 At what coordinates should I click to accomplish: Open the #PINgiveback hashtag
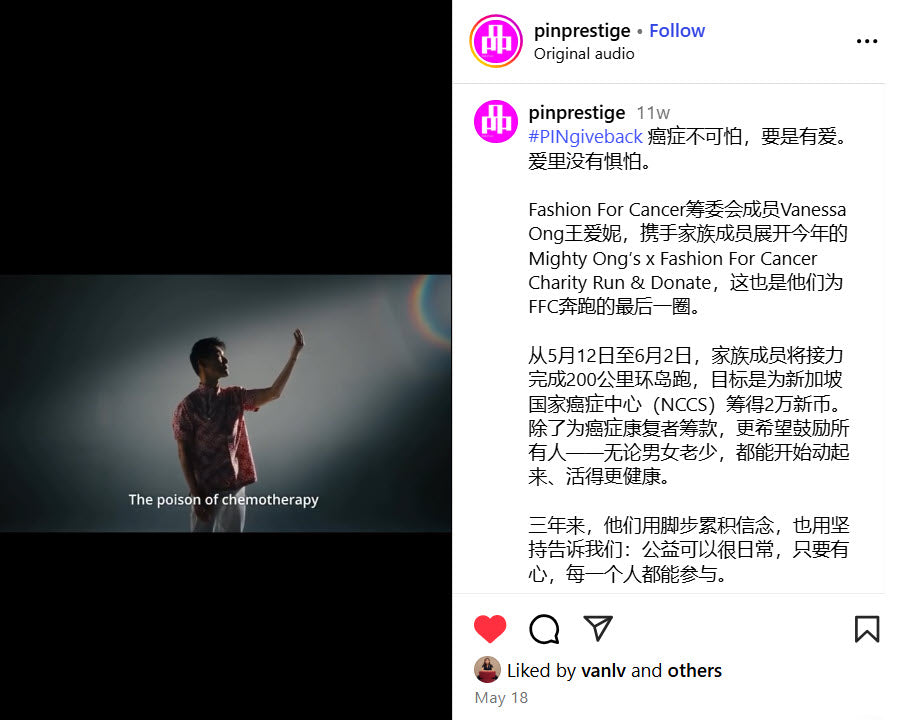tap(585, 137)
